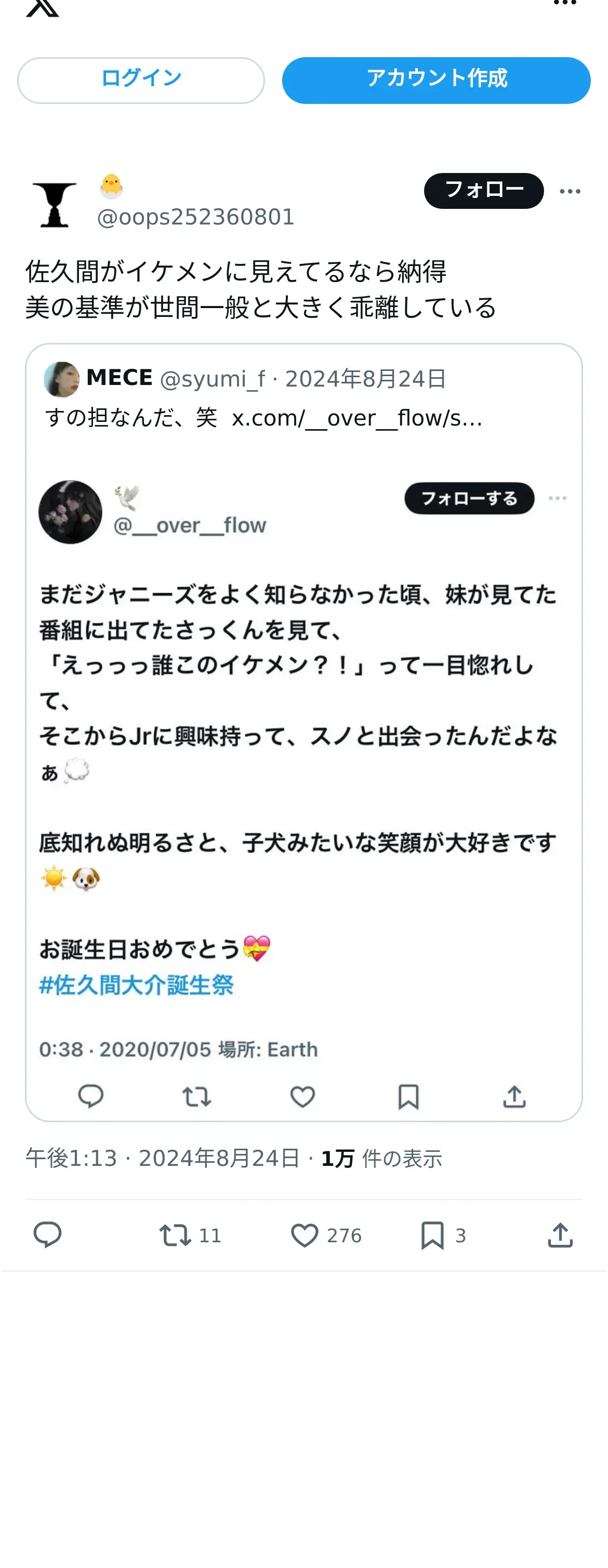Click the bookmark icon inside the embedded screenshot
This screenshot has height=1568, width=608.
click(x=408, y=1096)
